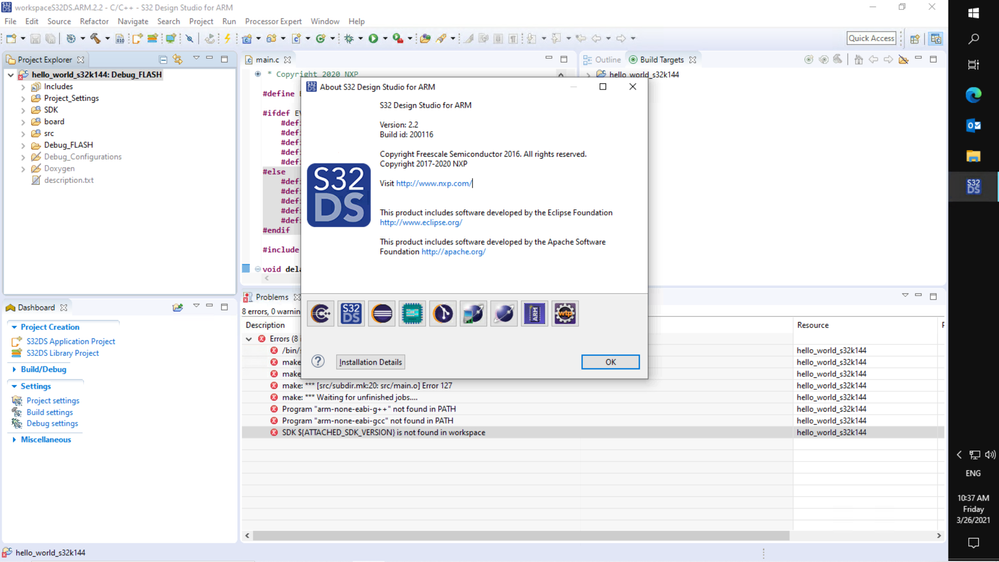999x562 pixels.
Task: Click Installation Details button
Action: (370, 362)
